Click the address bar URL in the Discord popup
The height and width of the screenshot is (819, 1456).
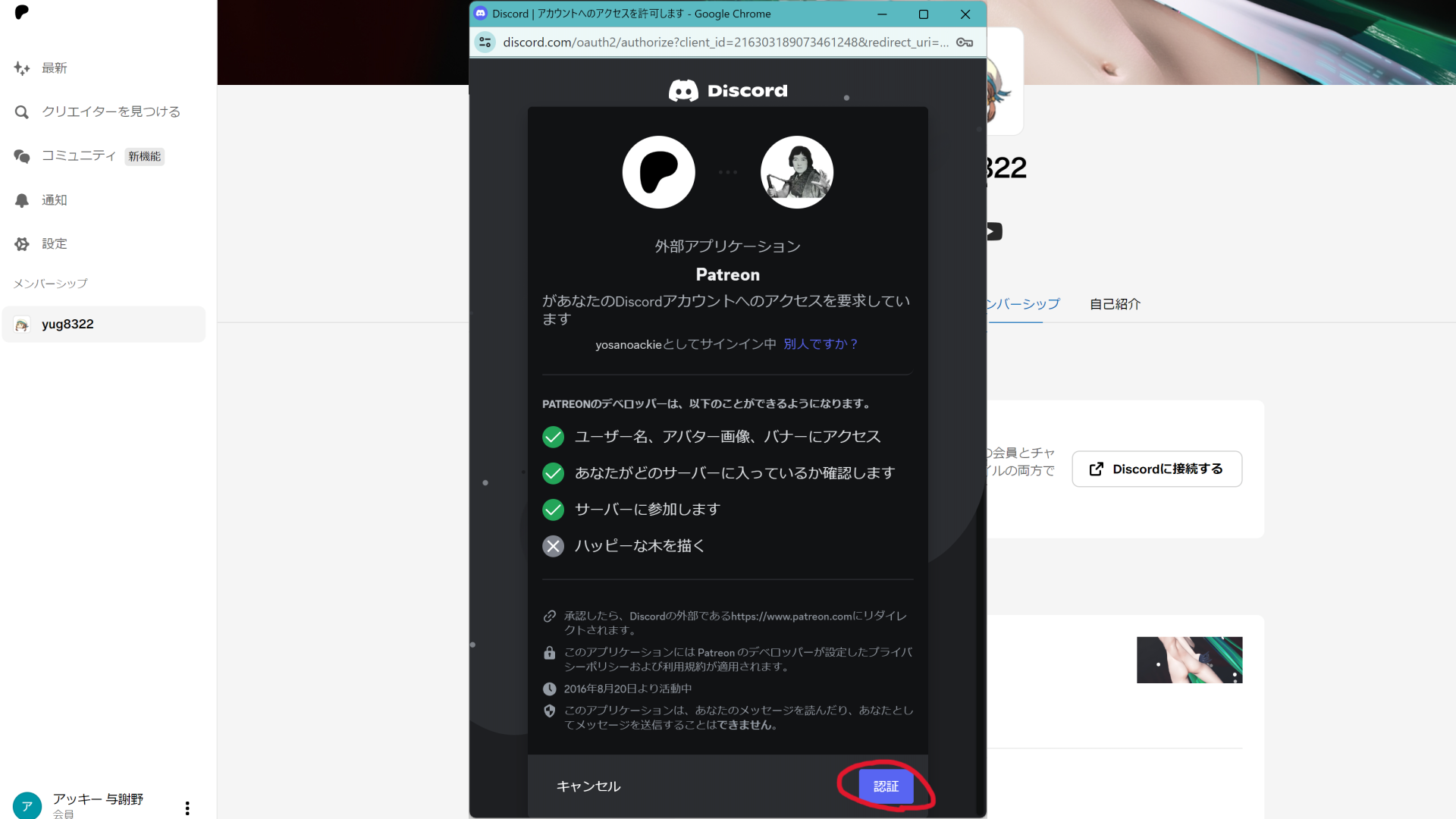coord(726,42)
